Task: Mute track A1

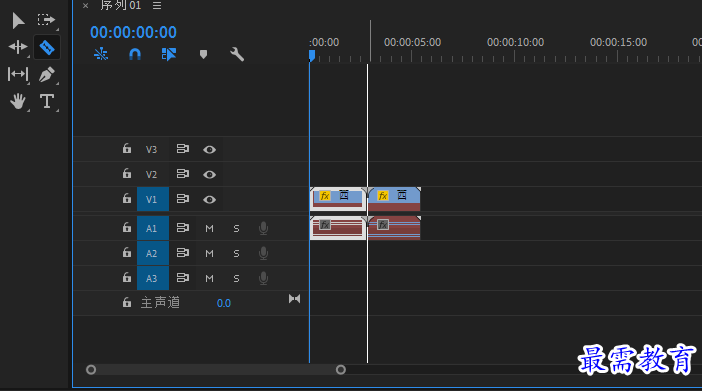Action: coord(209,229)
